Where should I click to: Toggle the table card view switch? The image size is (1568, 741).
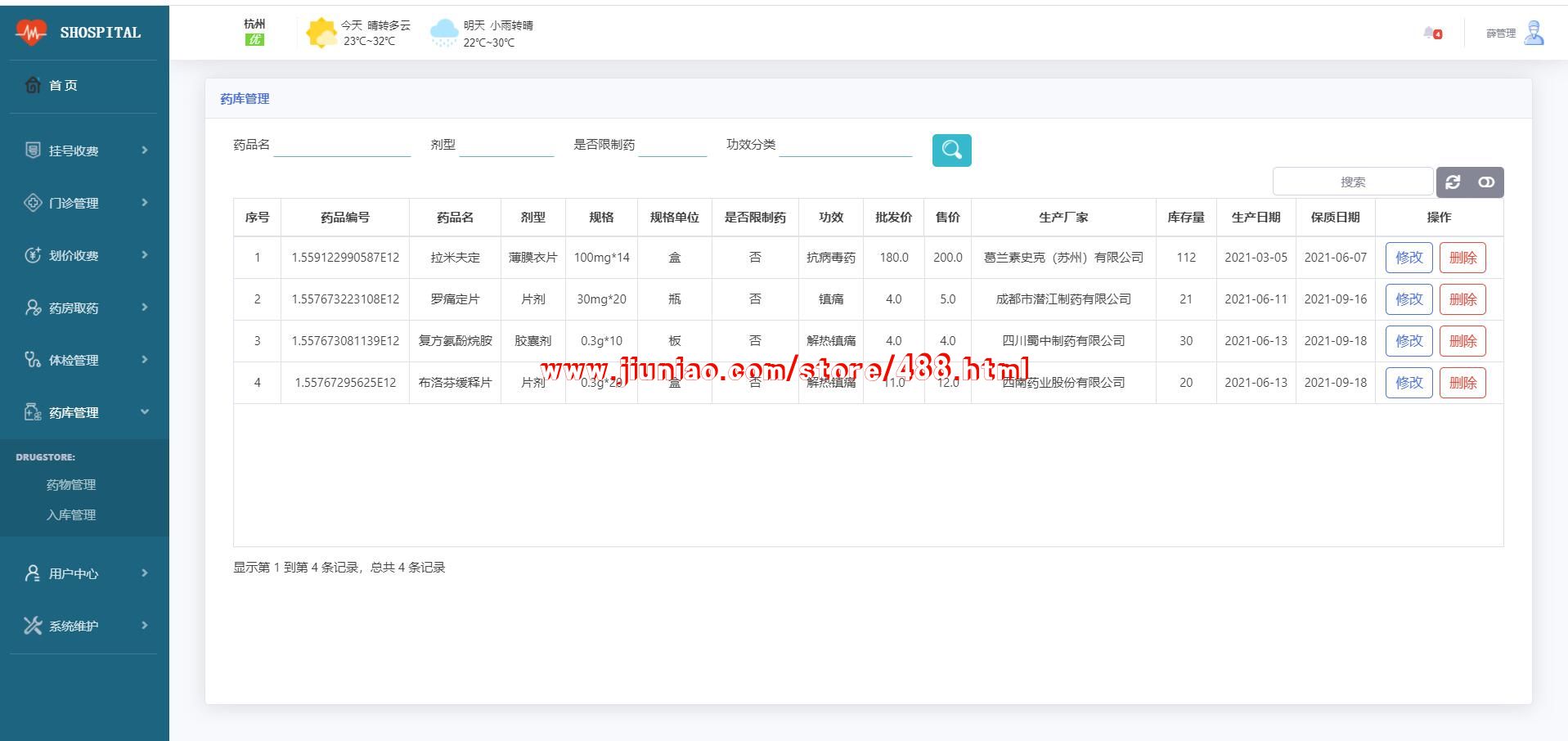point(1486,182)
